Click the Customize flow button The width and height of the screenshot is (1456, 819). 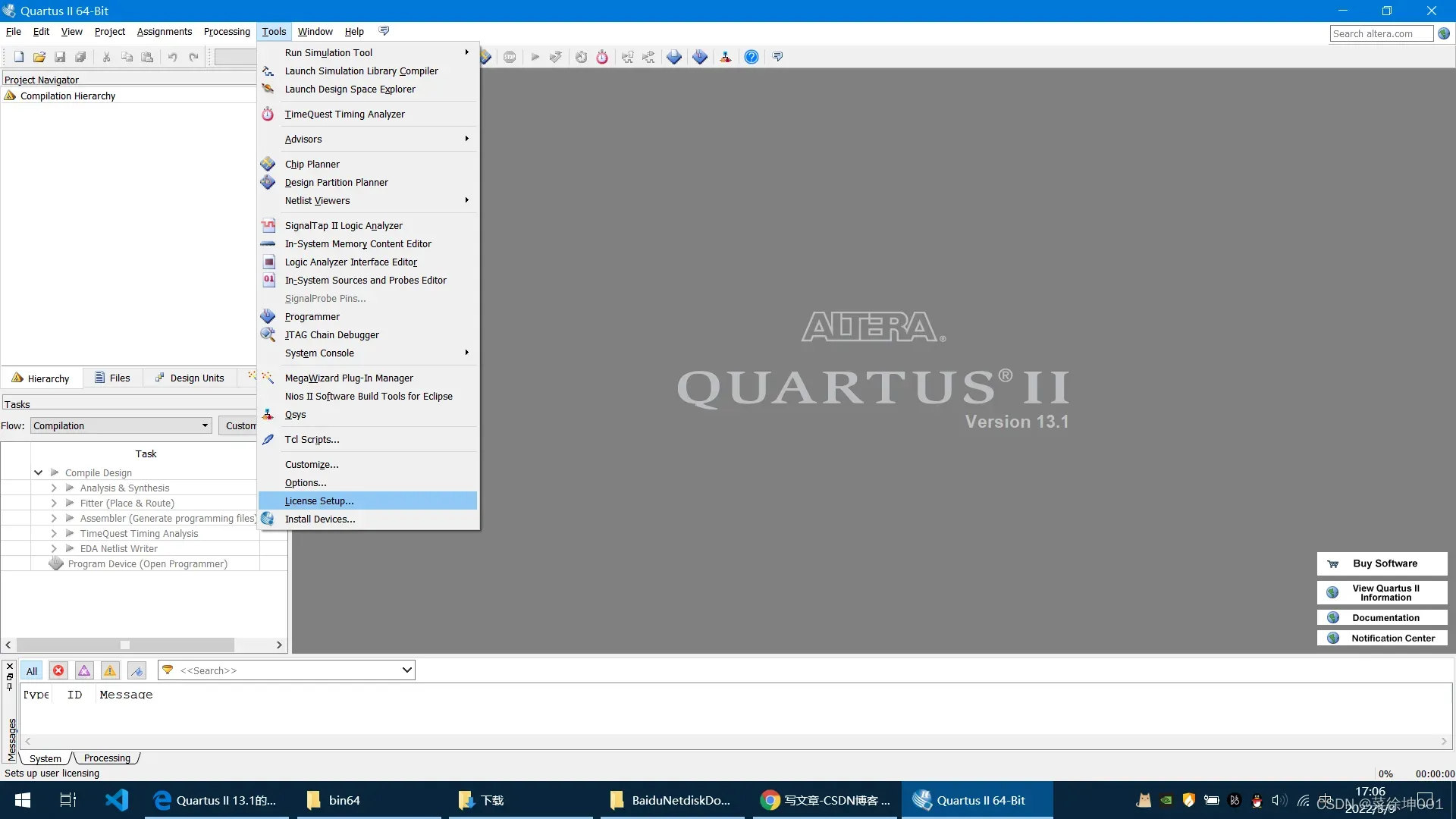pyautogui.click(x=238, y=425)
